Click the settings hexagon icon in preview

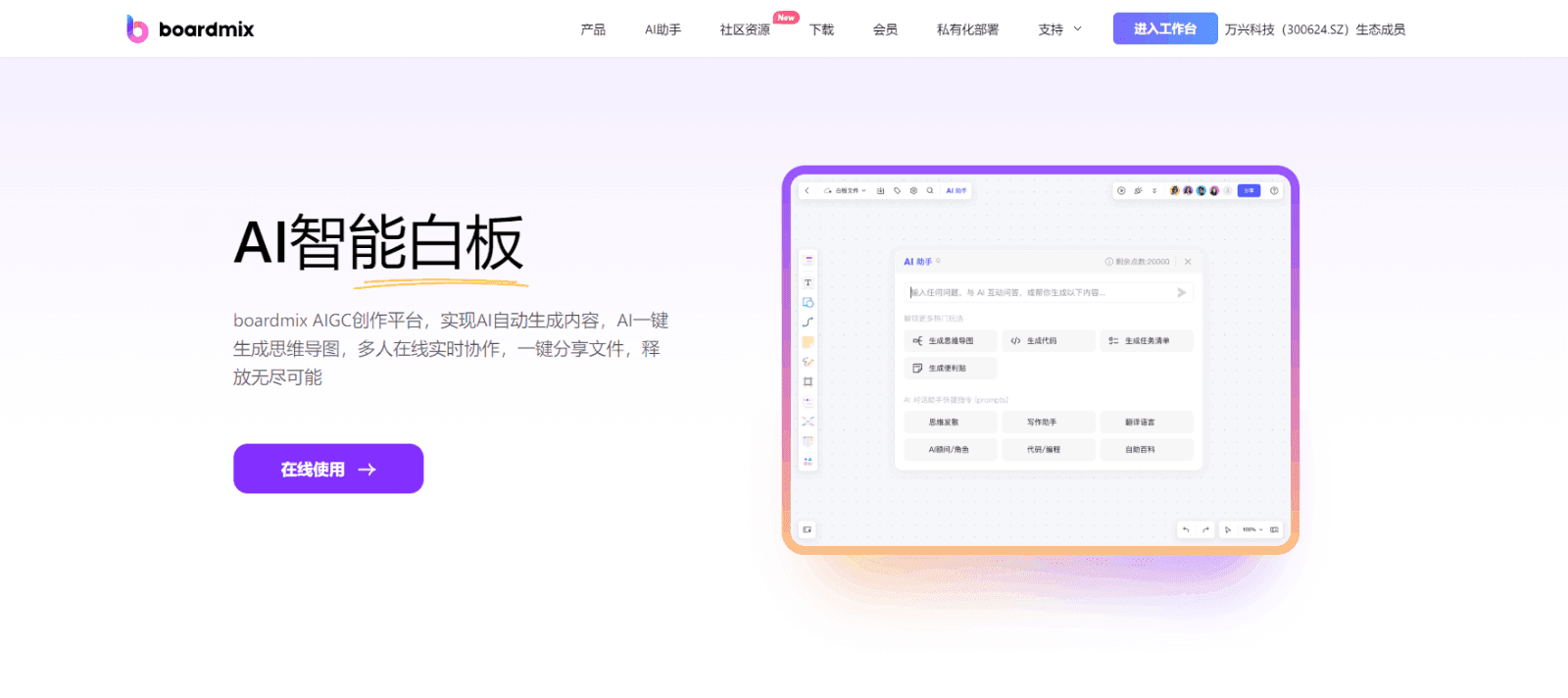tap(913, 191)
